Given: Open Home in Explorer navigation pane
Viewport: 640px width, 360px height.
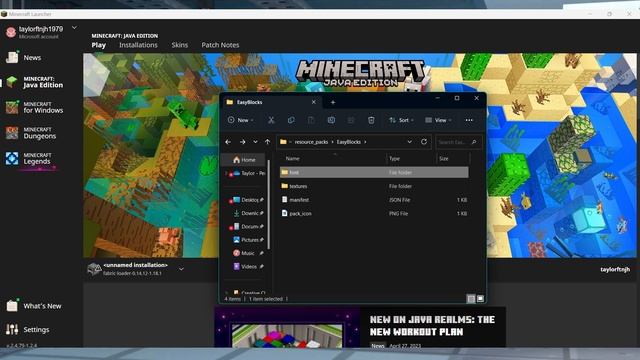Looking at the screenshot, I should (x=244, y=160).
